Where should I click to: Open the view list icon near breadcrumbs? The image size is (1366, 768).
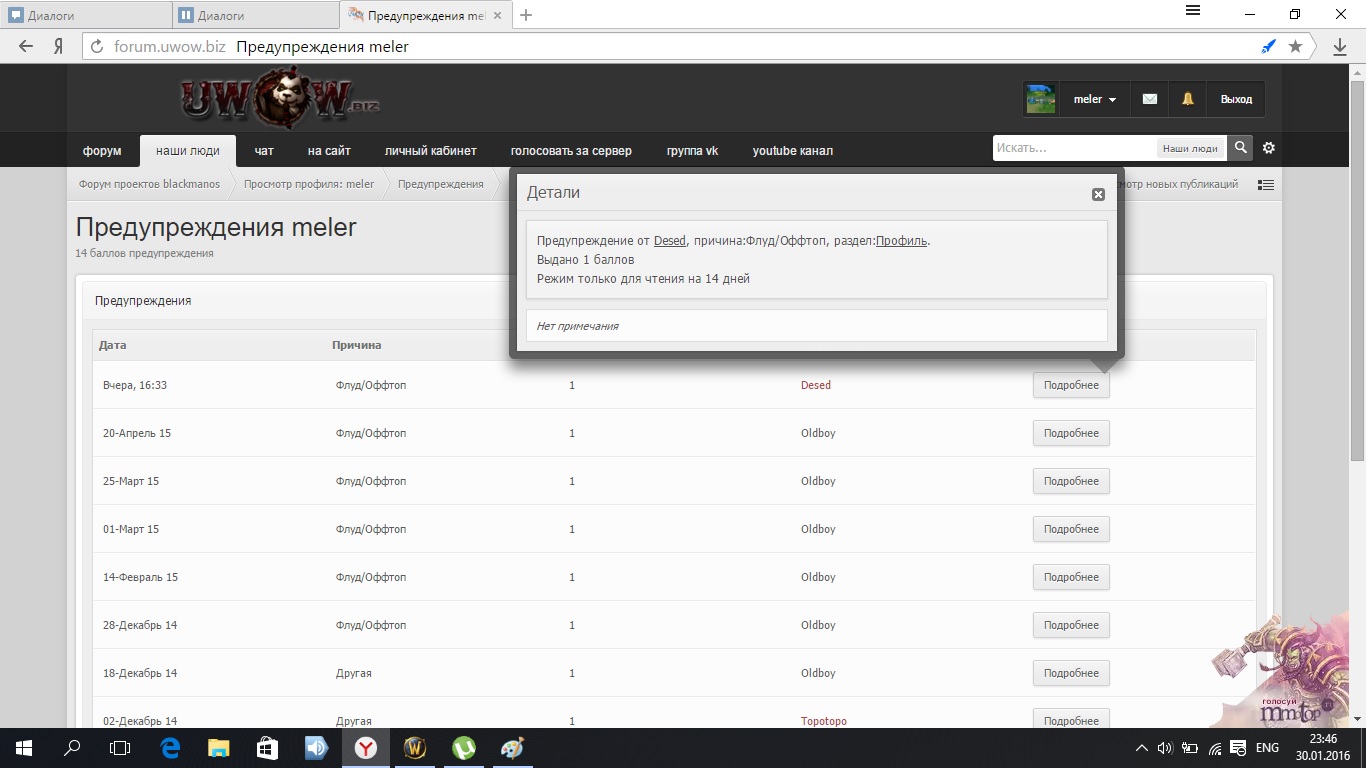[1266, 184]
